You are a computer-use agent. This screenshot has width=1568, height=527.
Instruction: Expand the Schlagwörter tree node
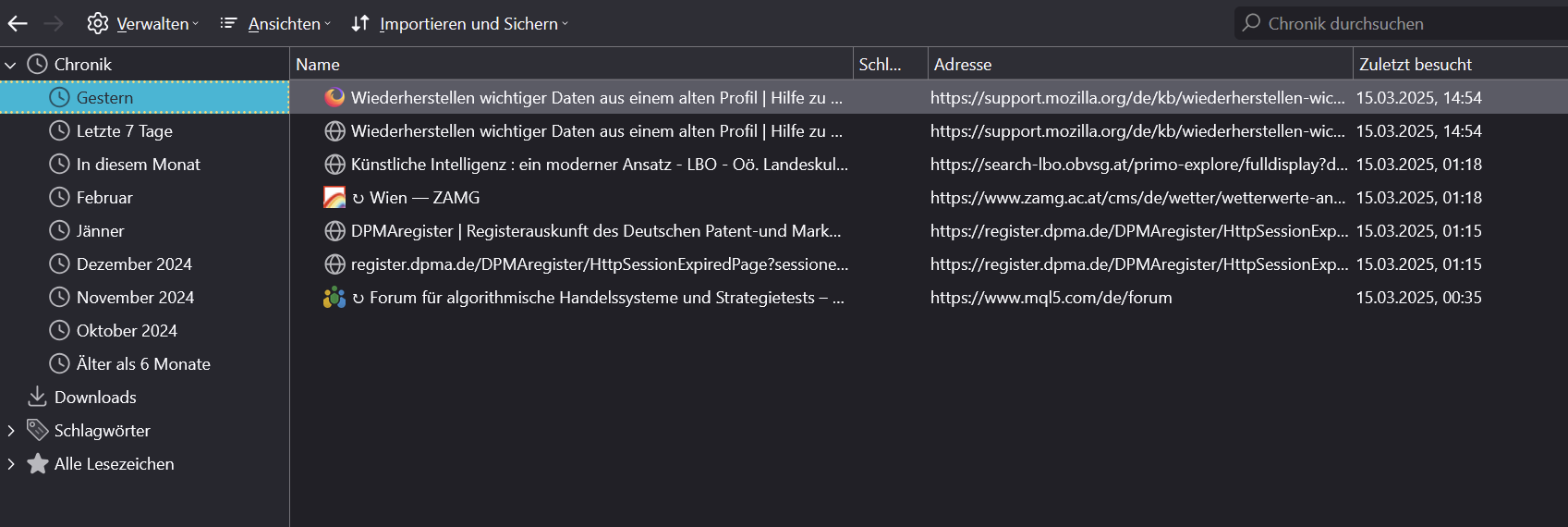(x=11, y=431)
